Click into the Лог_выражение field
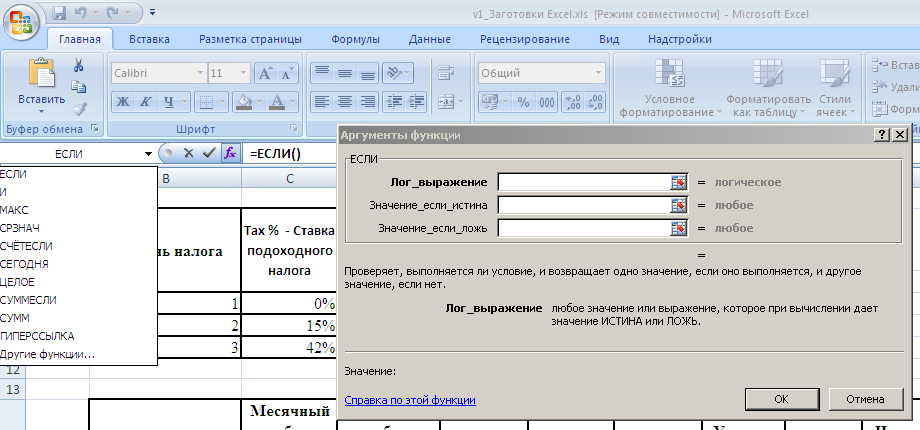Image resolution: width=920 pixels, height=430 pixels. pyautogui.click(x=584, y=182)
